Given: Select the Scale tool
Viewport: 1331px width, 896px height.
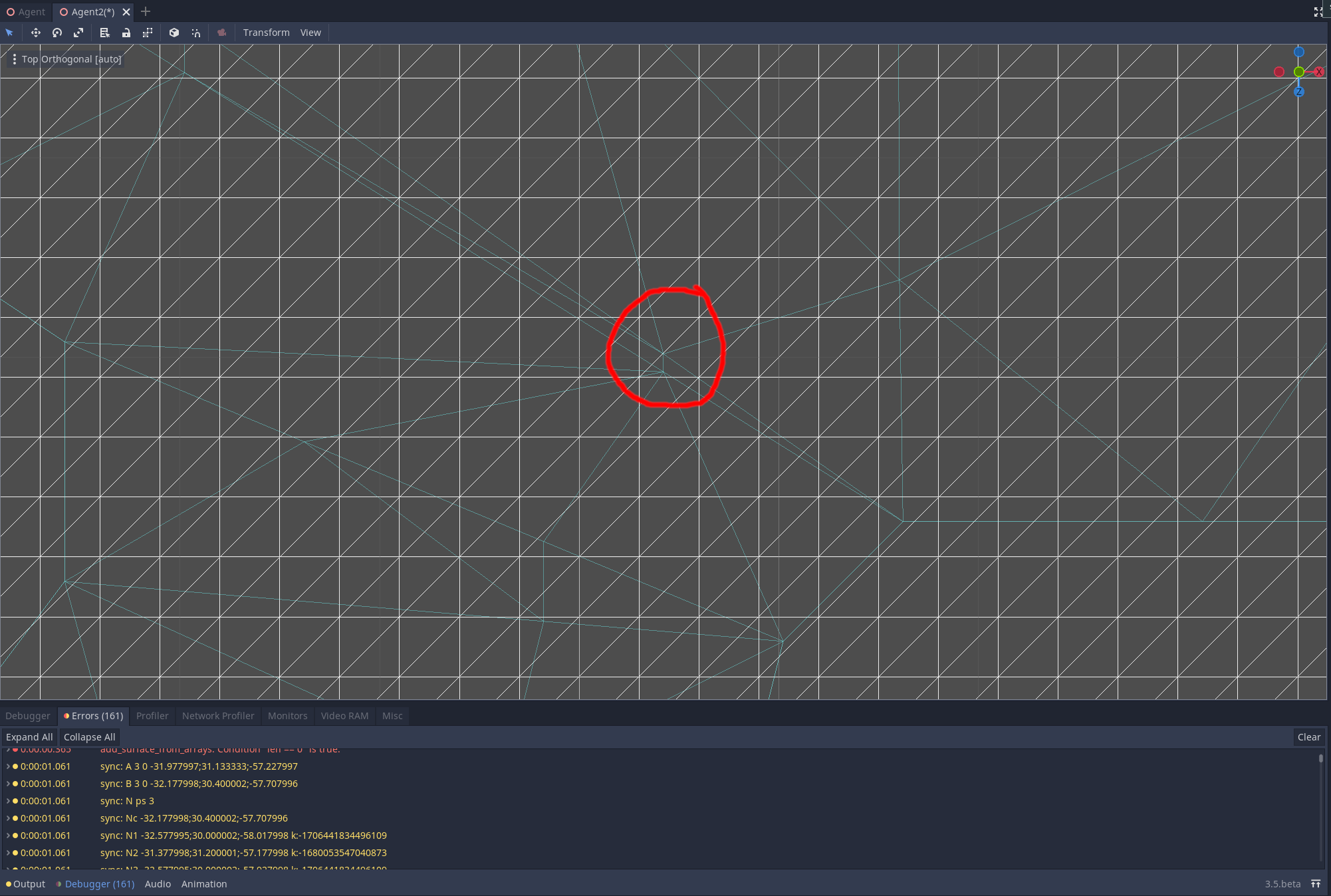Looking at the screenshot, I should (78, 32).
